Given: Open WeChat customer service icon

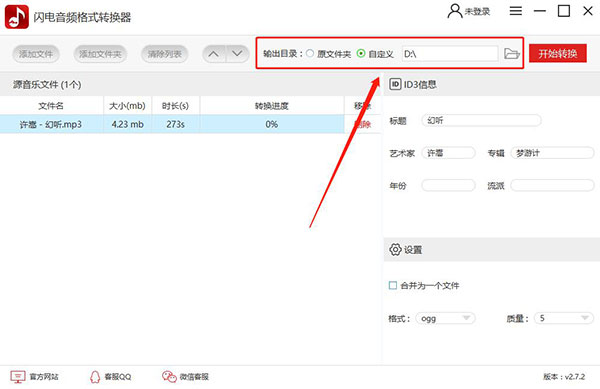Looking at the screenshot, I should [x=169, y=377].
